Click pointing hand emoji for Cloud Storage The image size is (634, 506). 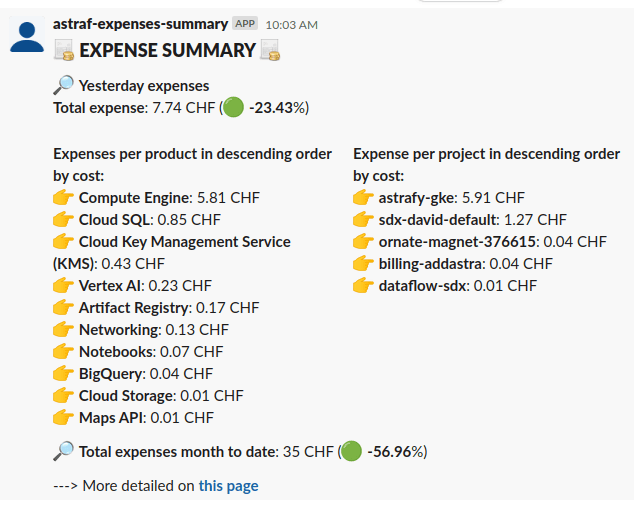63,396
